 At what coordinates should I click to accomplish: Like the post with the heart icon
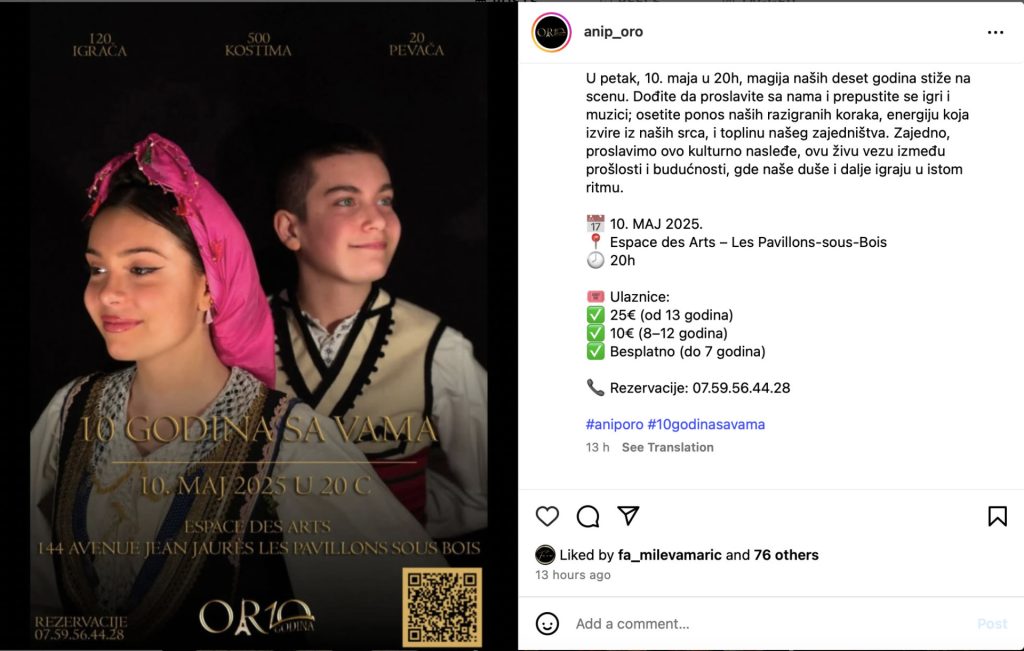(x=547, y=516)
